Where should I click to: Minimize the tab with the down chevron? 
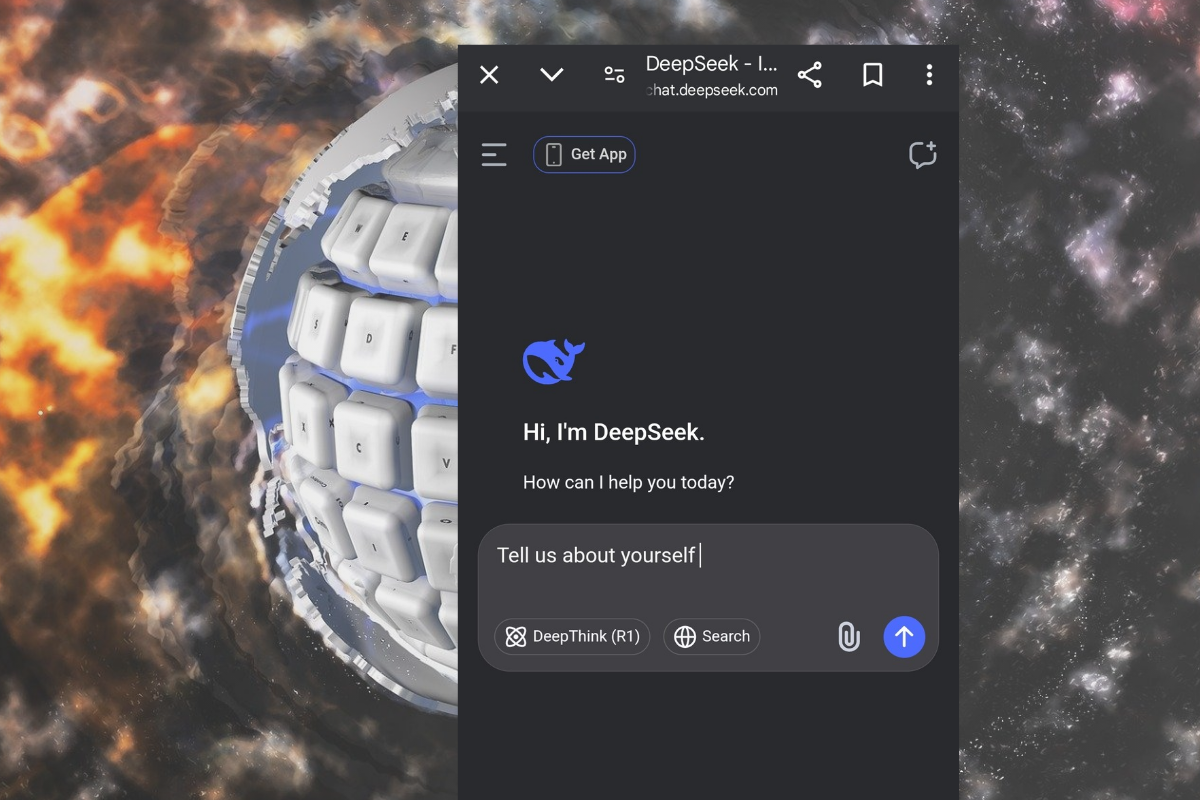point(552,75)
